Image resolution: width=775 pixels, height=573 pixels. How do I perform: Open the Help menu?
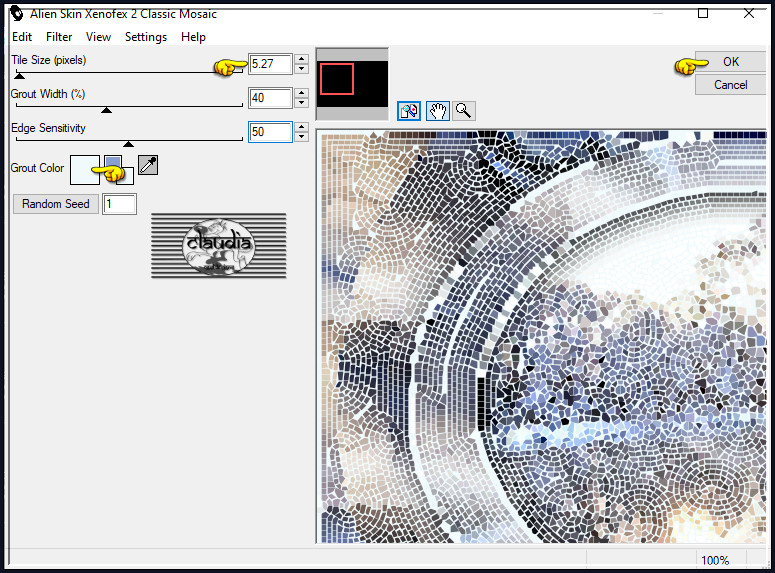pos(193,37)
